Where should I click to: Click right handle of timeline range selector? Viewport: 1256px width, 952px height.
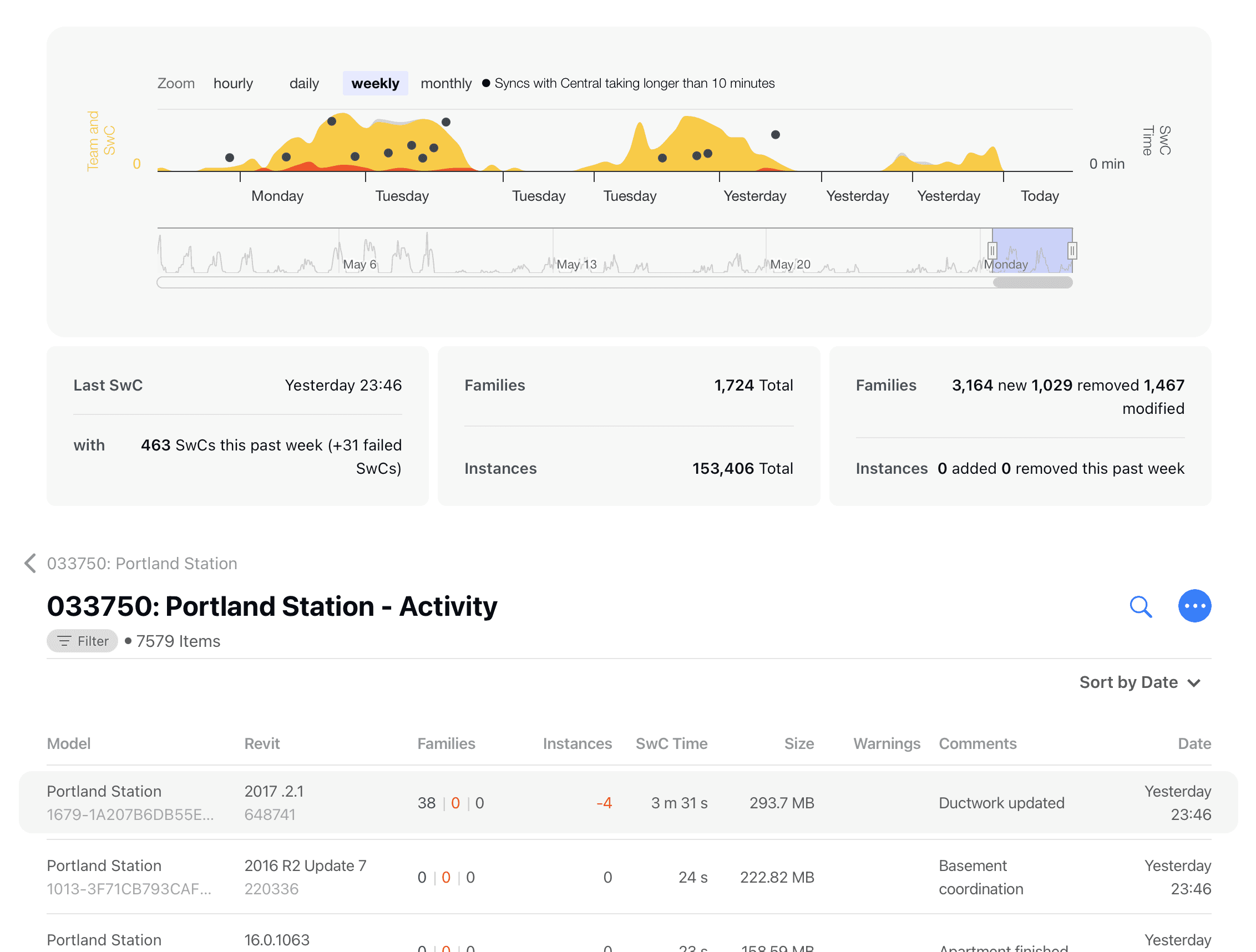[1071, 250]
